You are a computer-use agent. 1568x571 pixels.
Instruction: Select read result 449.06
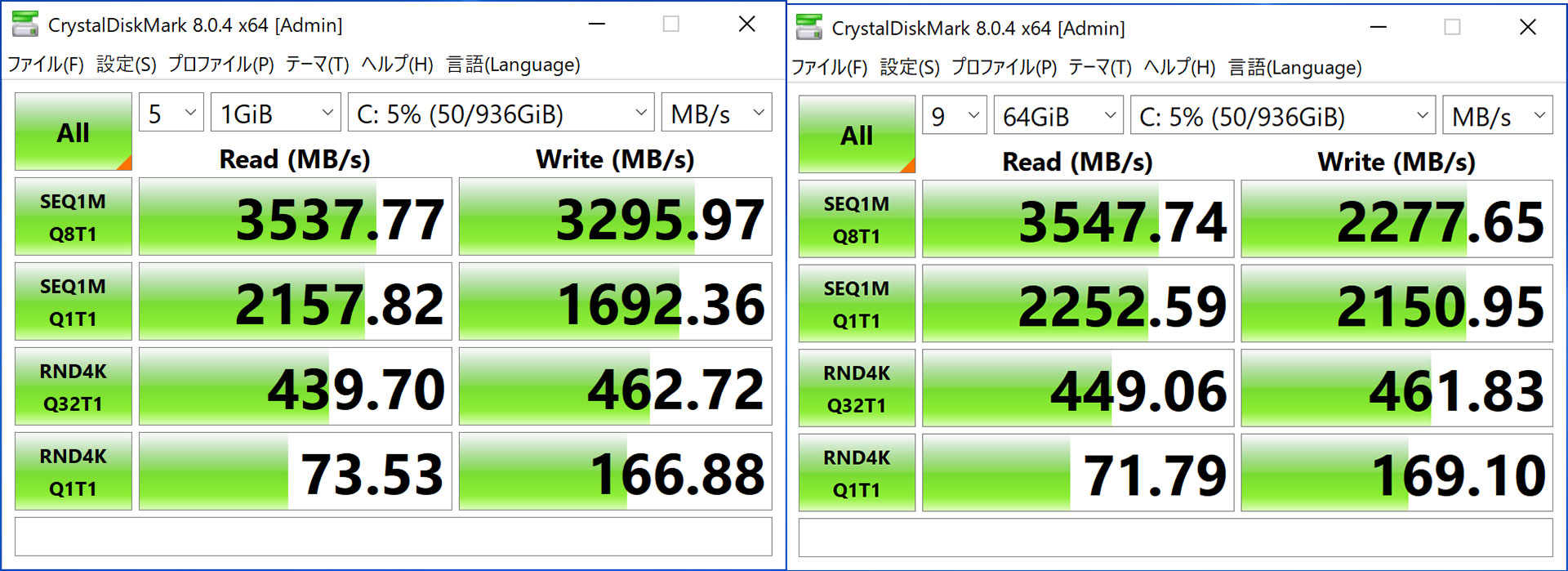(1078, 388)
